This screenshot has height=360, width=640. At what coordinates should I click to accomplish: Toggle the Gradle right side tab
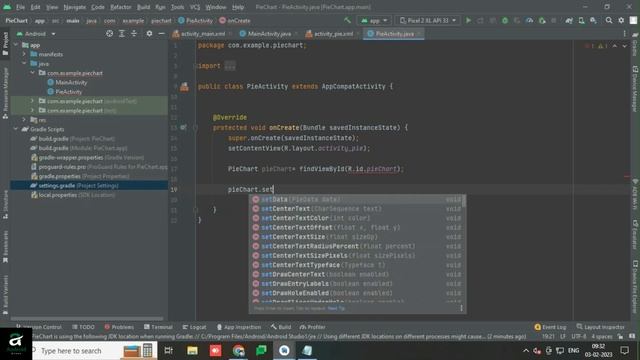[x=635, y=46]
